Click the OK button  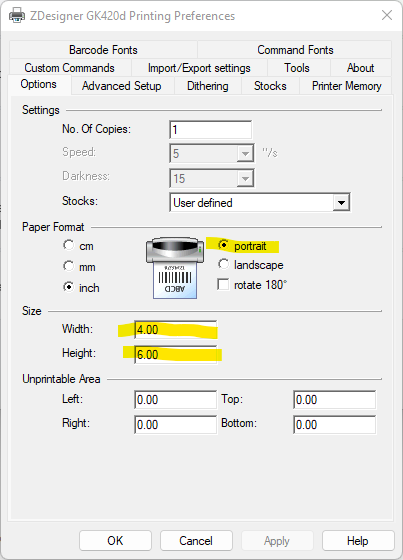pos(115,541)
